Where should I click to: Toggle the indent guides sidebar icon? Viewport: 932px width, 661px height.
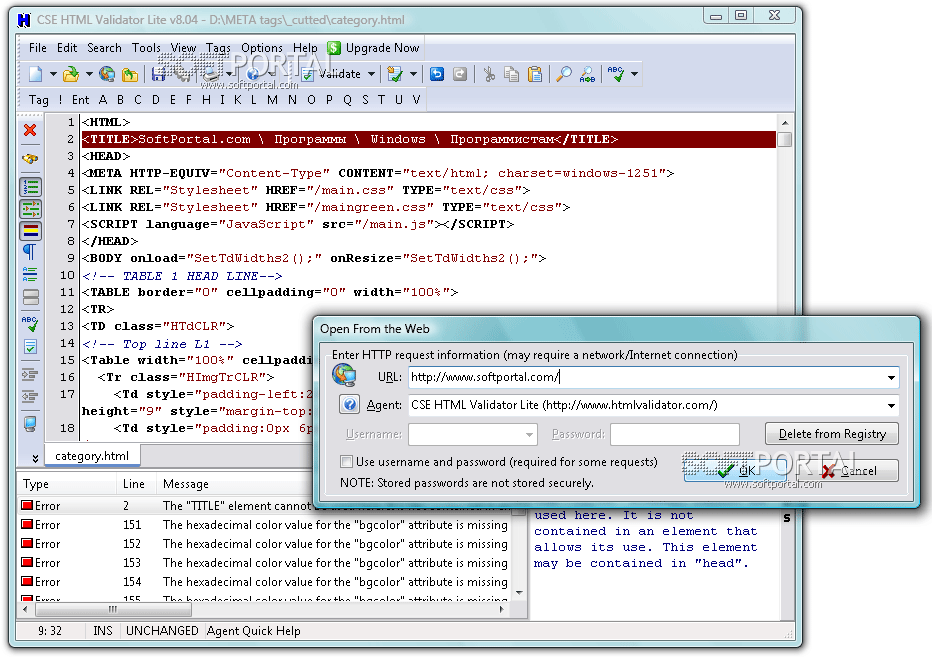click(30, 209)
